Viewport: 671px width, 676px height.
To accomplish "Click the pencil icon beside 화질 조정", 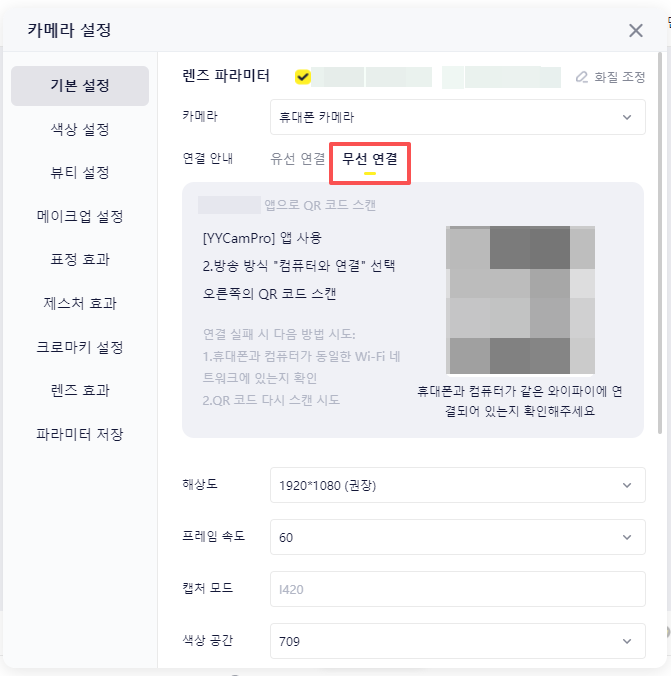I will [x=582, y=77].
